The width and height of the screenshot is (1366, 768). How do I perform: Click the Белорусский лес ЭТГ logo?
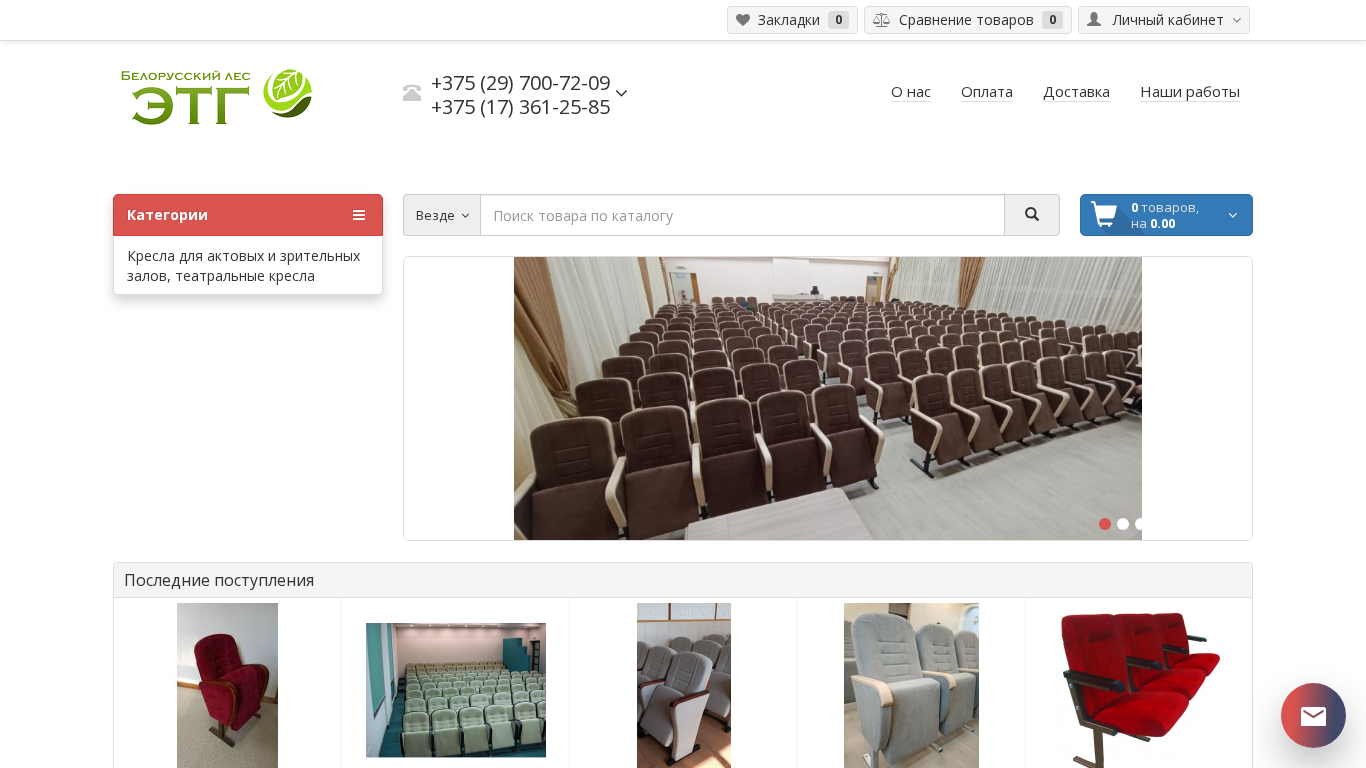point(217,96)
